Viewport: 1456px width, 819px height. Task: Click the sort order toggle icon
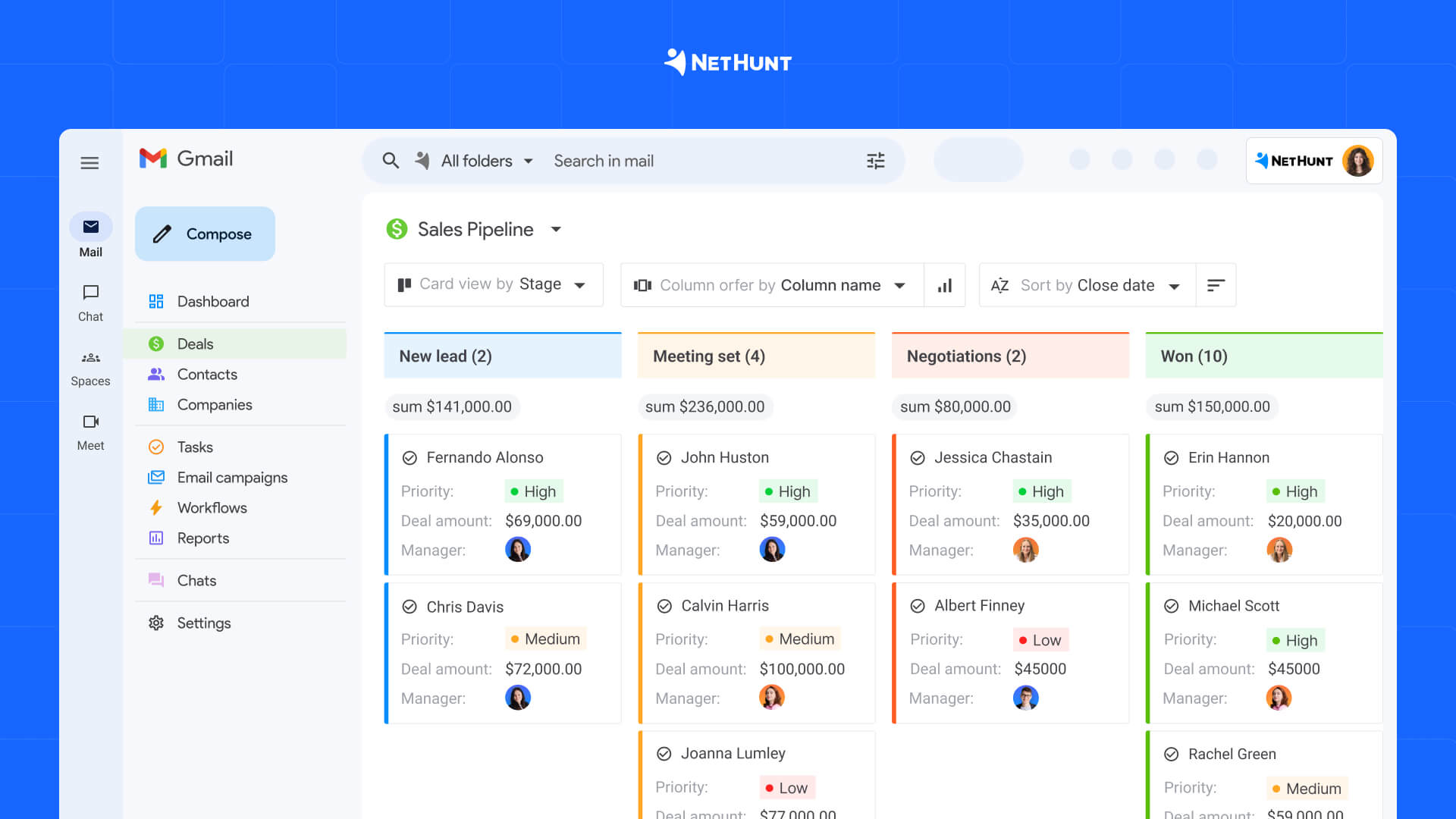click(1215, 285)
